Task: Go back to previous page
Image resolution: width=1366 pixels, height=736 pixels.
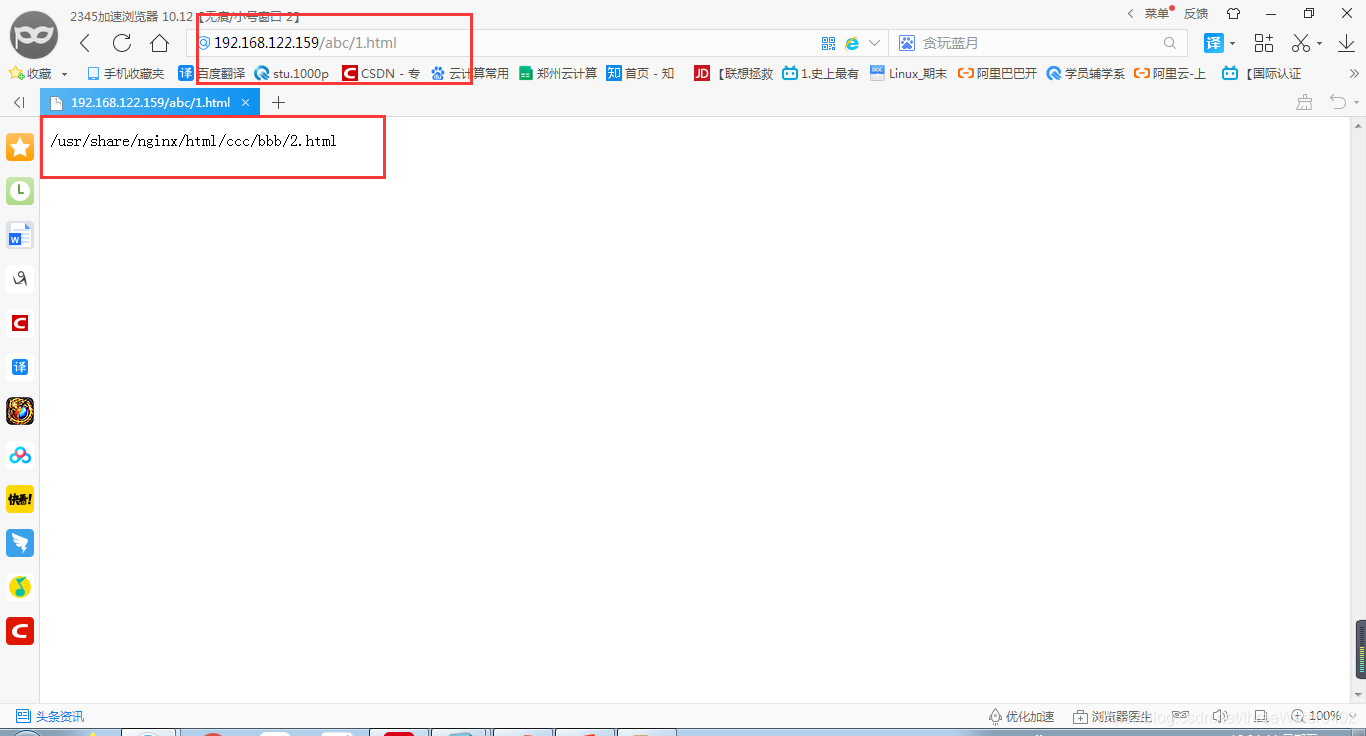Action: pyautogui.click(x=85, y=43)
